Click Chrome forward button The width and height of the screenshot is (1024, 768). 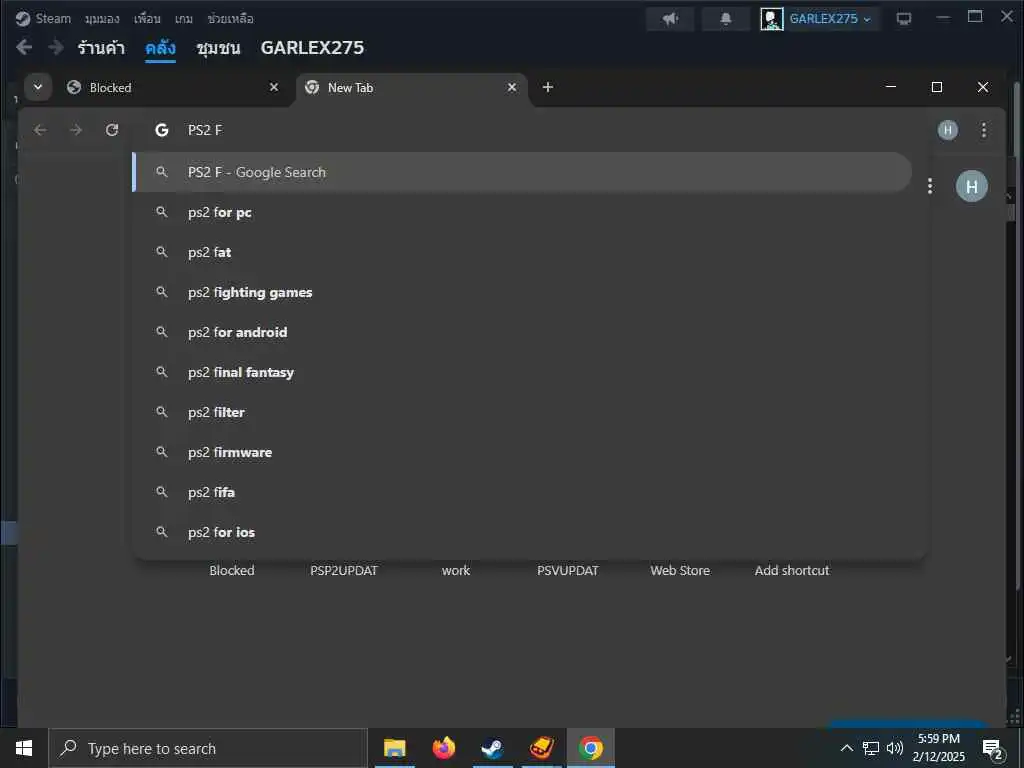pyautogui.click(x=76, y=130)
